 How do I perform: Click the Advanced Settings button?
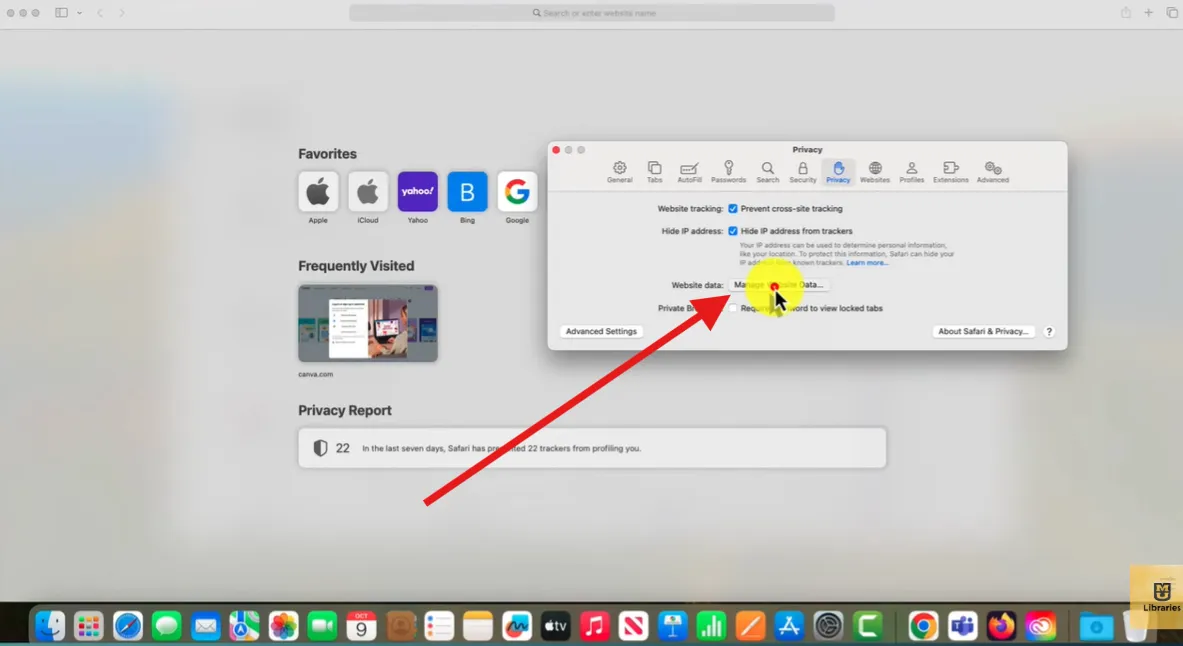[x=601, y=331]
